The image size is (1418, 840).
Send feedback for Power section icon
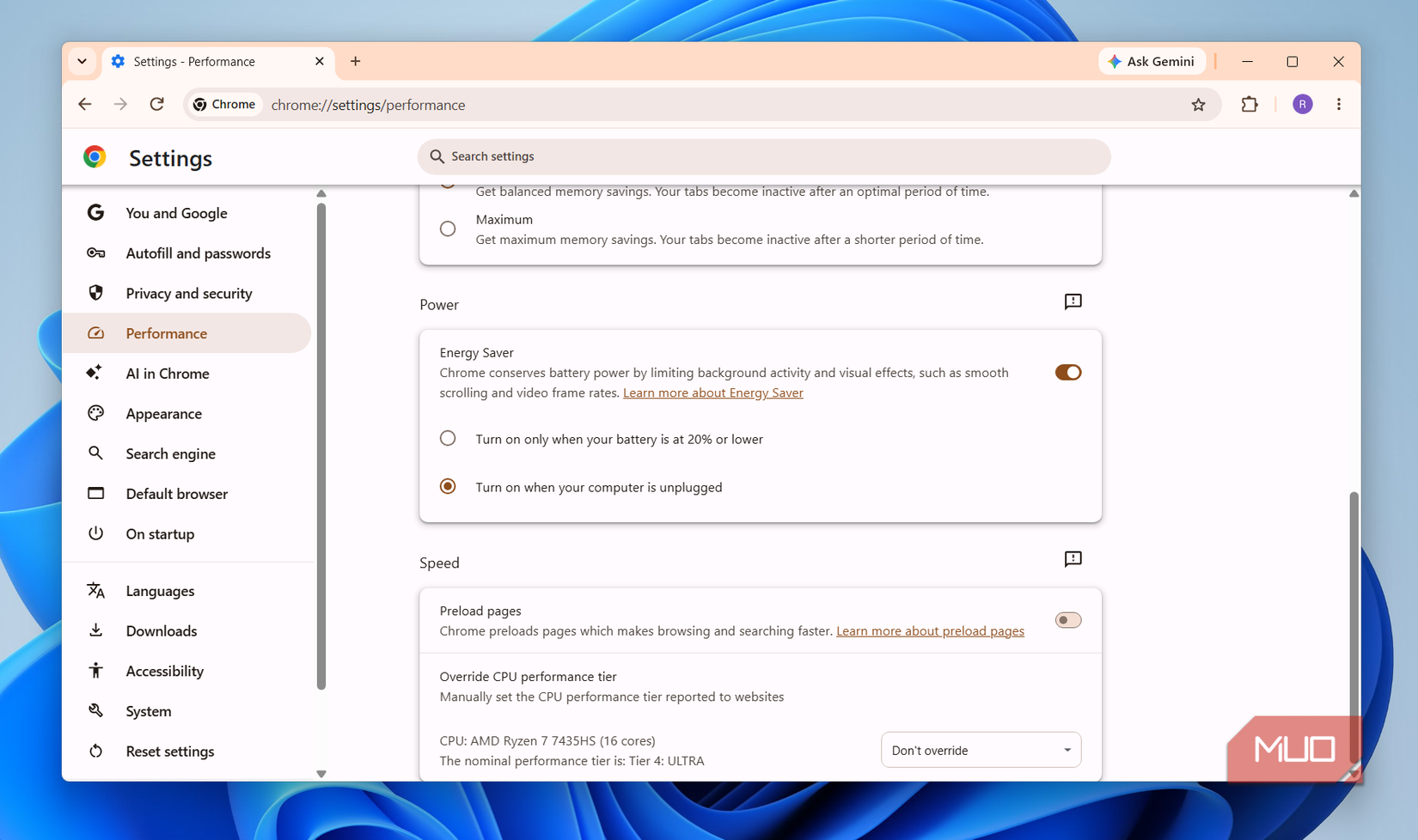[x=1073, y=301]
